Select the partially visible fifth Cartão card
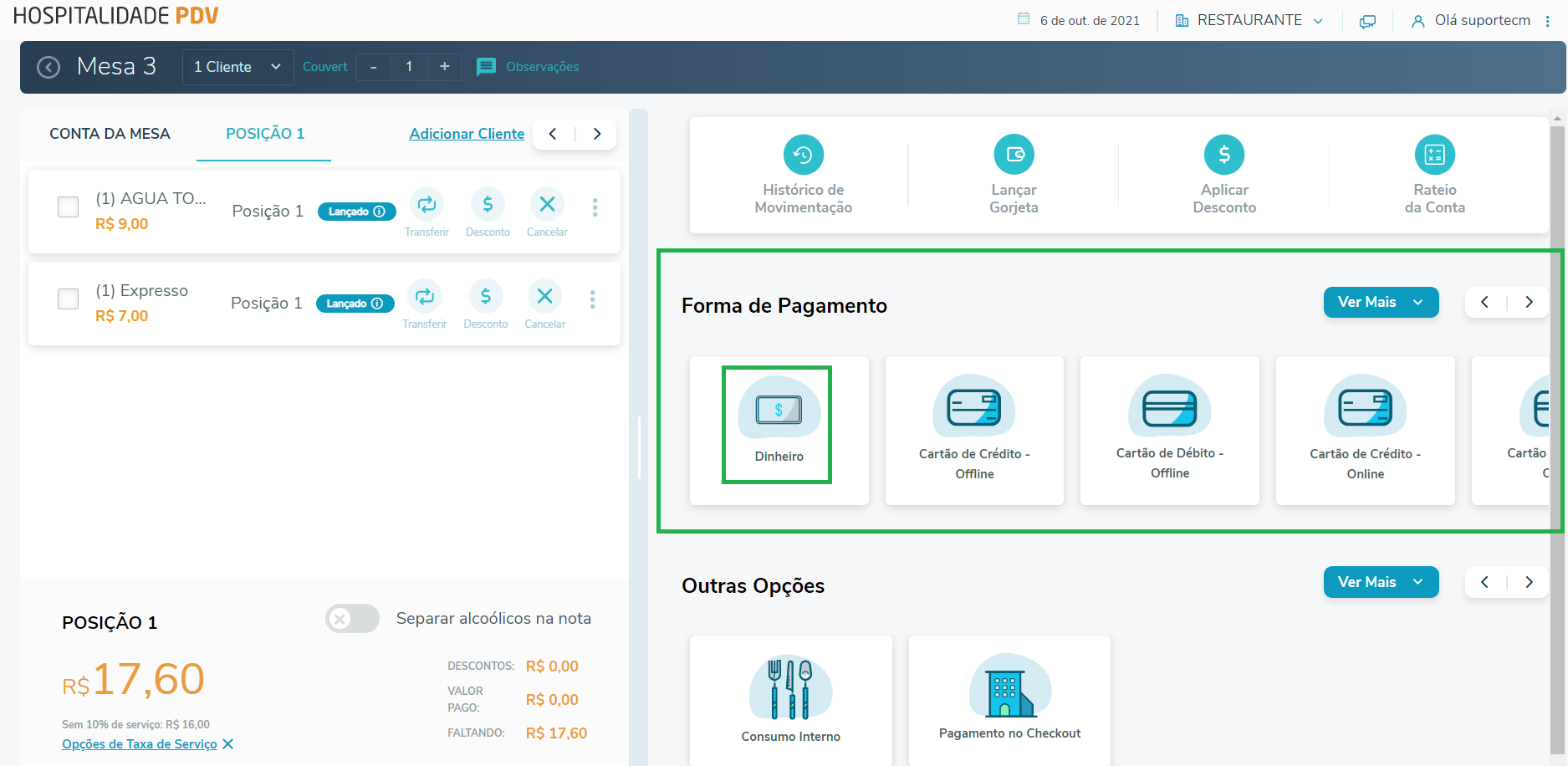1568x766 pixels. (x=1510, y=430)
